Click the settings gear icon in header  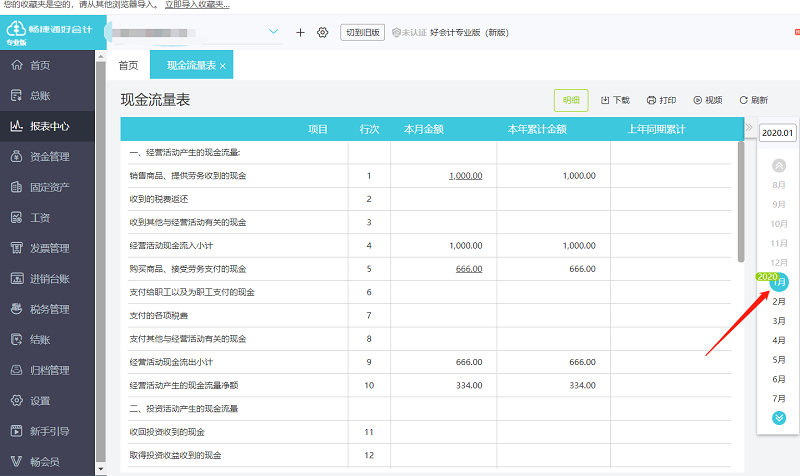[322, 33]
